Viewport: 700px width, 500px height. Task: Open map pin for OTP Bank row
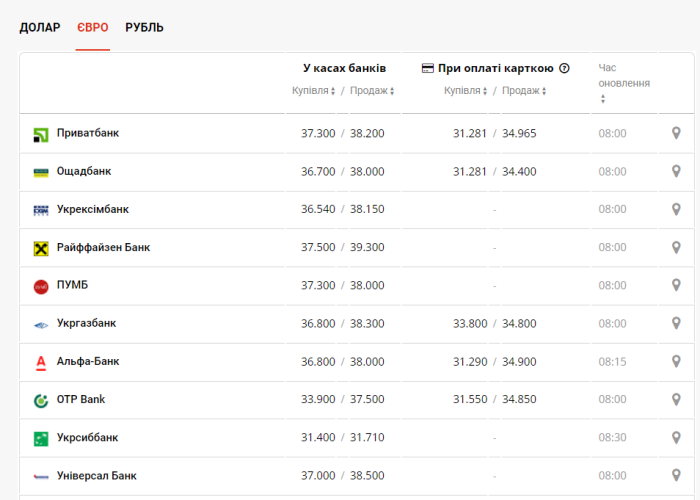[x=676, y=399]
